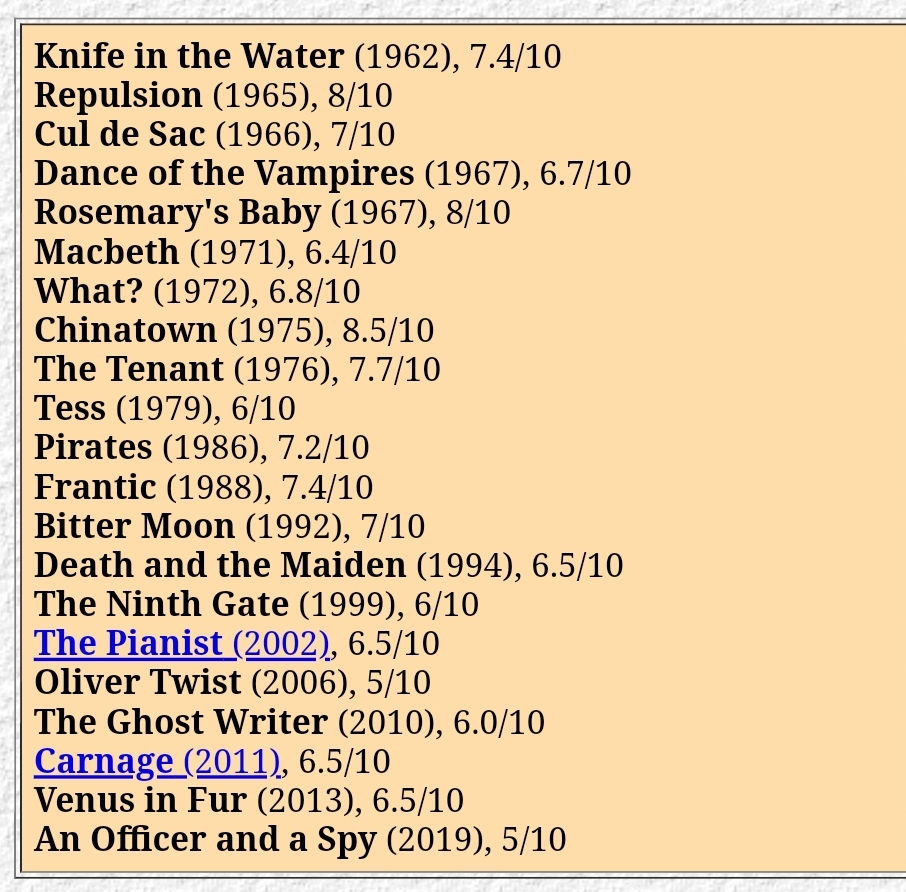Click the Rosemary's Baby title
The image size is (906, 892).
click(x=177, y=213)
